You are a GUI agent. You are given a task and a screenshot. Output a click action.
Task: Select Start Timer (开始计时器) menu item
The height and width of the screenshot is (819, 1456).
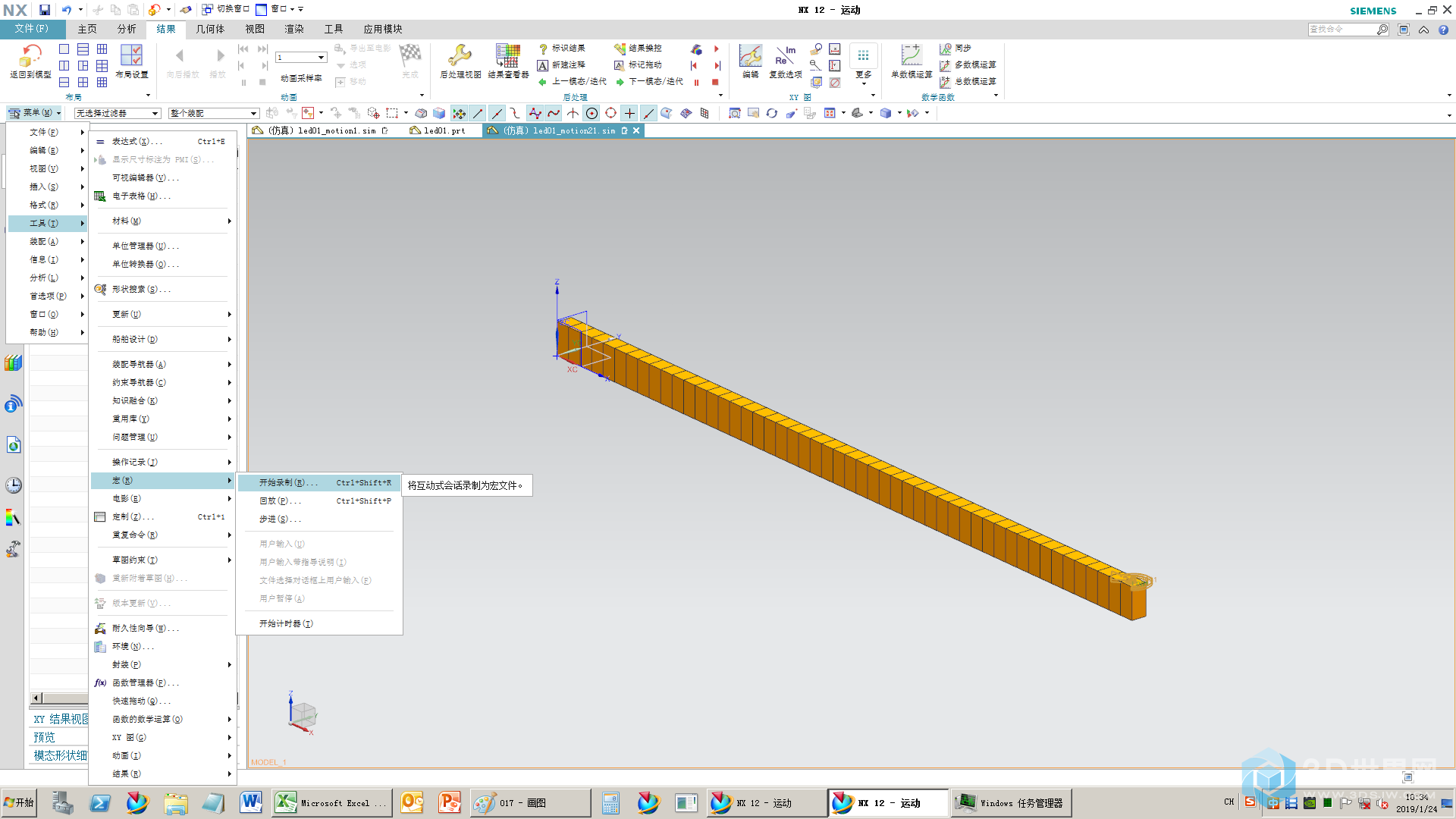319,623
